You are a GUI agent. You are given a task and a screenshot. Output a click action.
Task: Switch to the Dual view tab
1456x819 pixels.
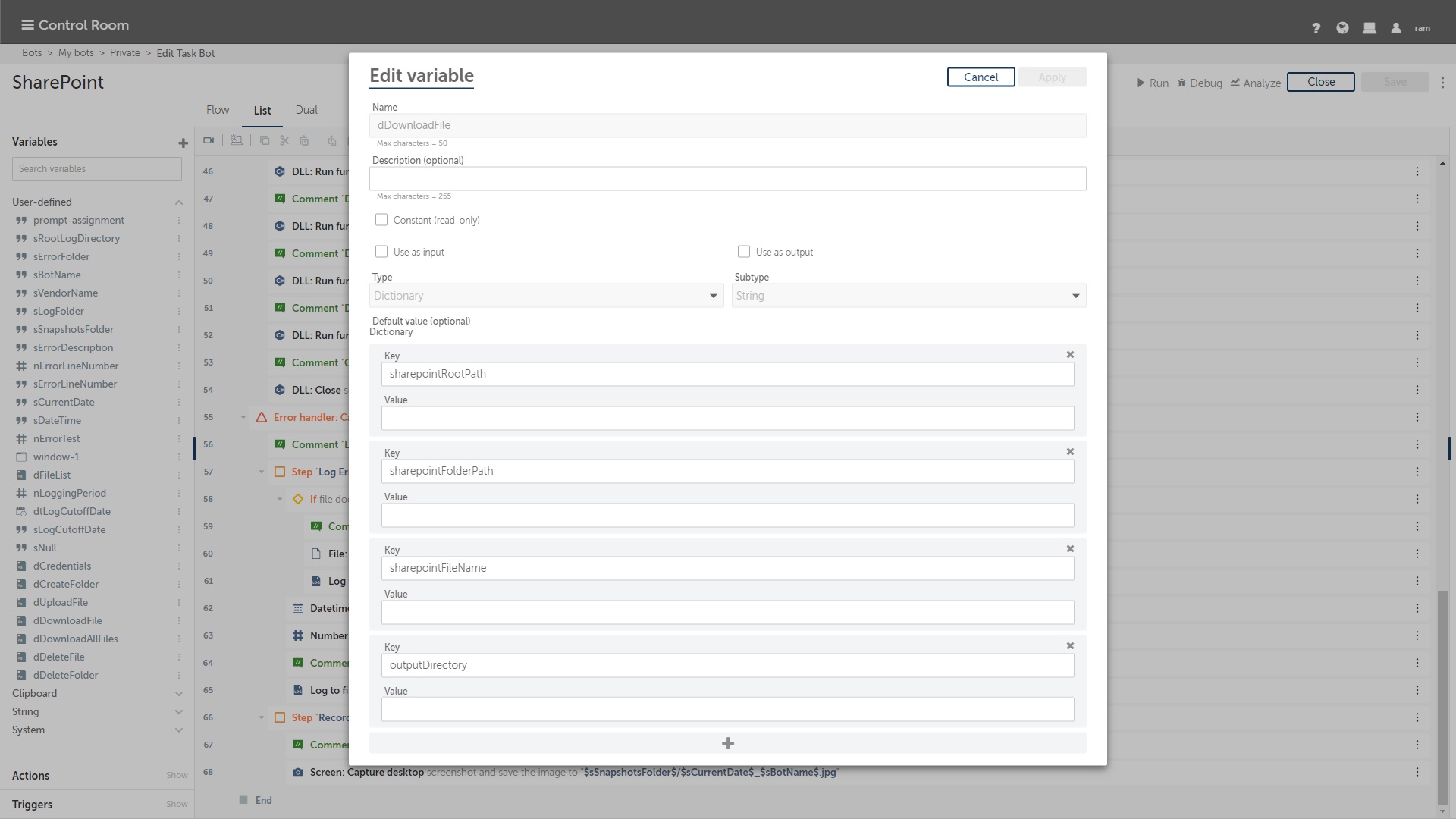point(306,110)
